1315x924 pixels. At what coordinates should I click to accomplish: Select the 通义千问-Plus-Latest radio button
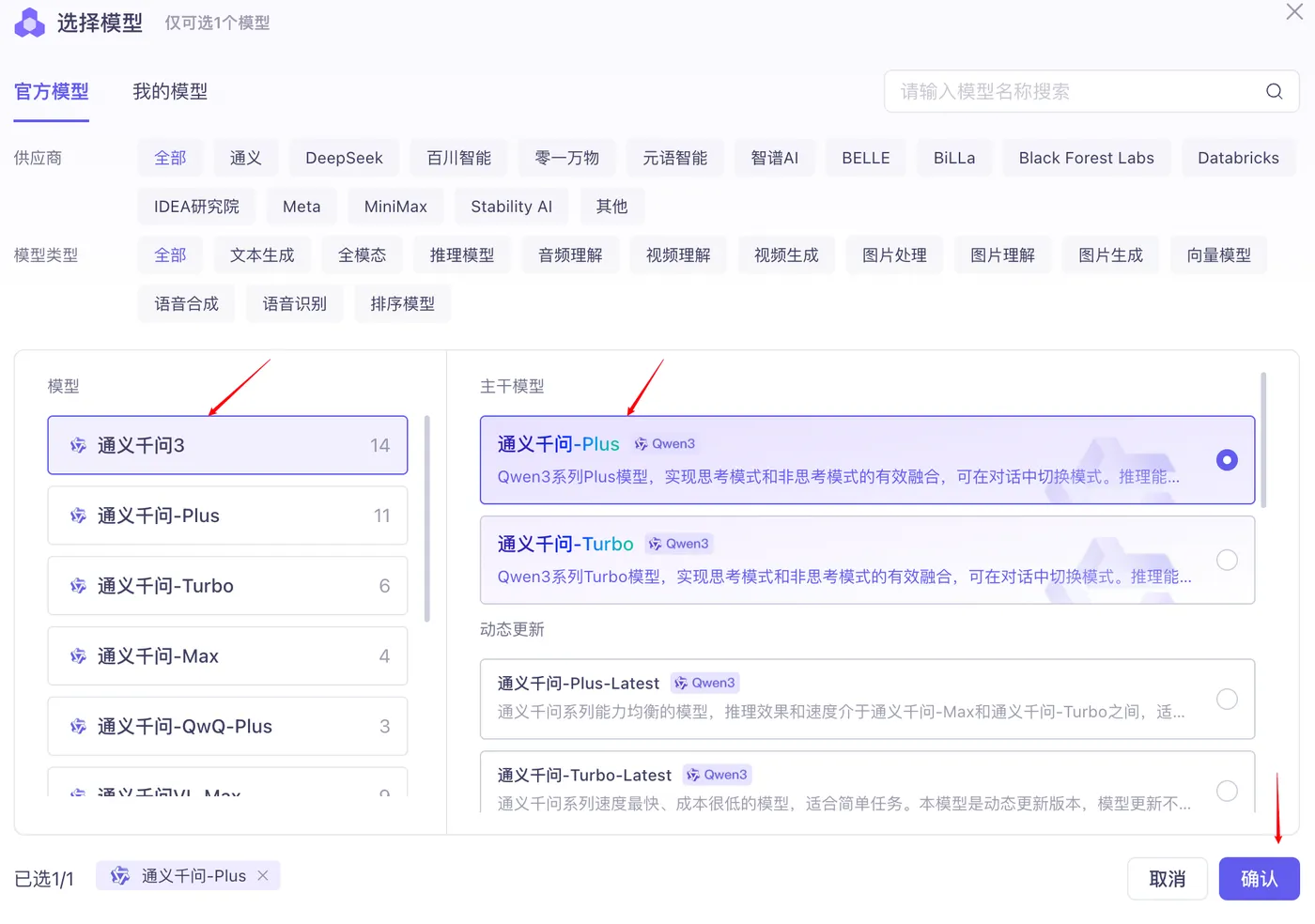click(1227, 699)
